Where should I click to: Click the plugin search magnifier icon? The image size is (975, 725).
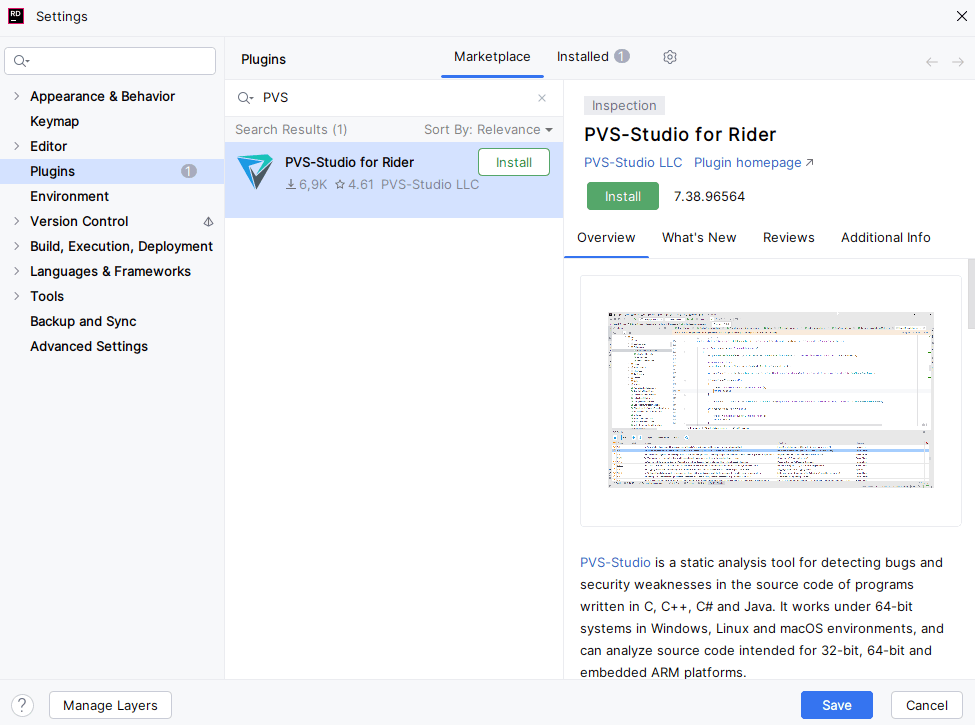pyautogui.click(x=245, y=98)
